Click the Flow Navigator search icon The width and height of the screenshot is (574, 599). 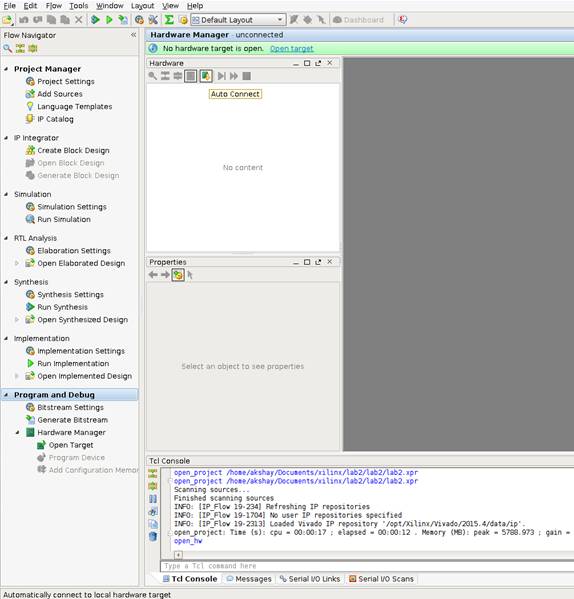[7, 49]
